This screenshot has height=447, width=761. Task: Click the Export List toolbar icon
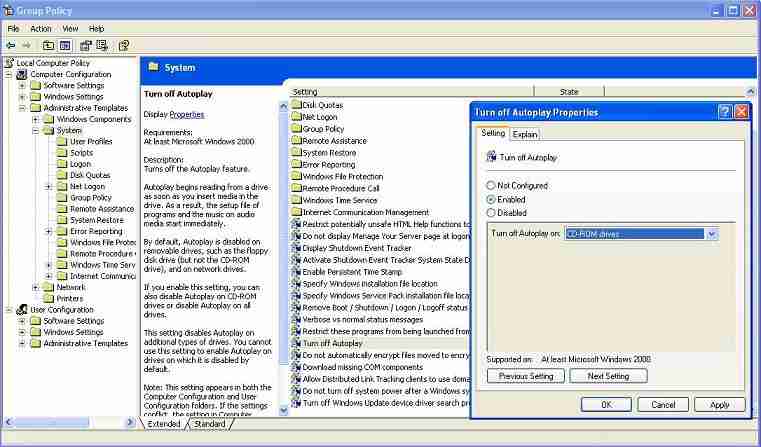(101, 45)
